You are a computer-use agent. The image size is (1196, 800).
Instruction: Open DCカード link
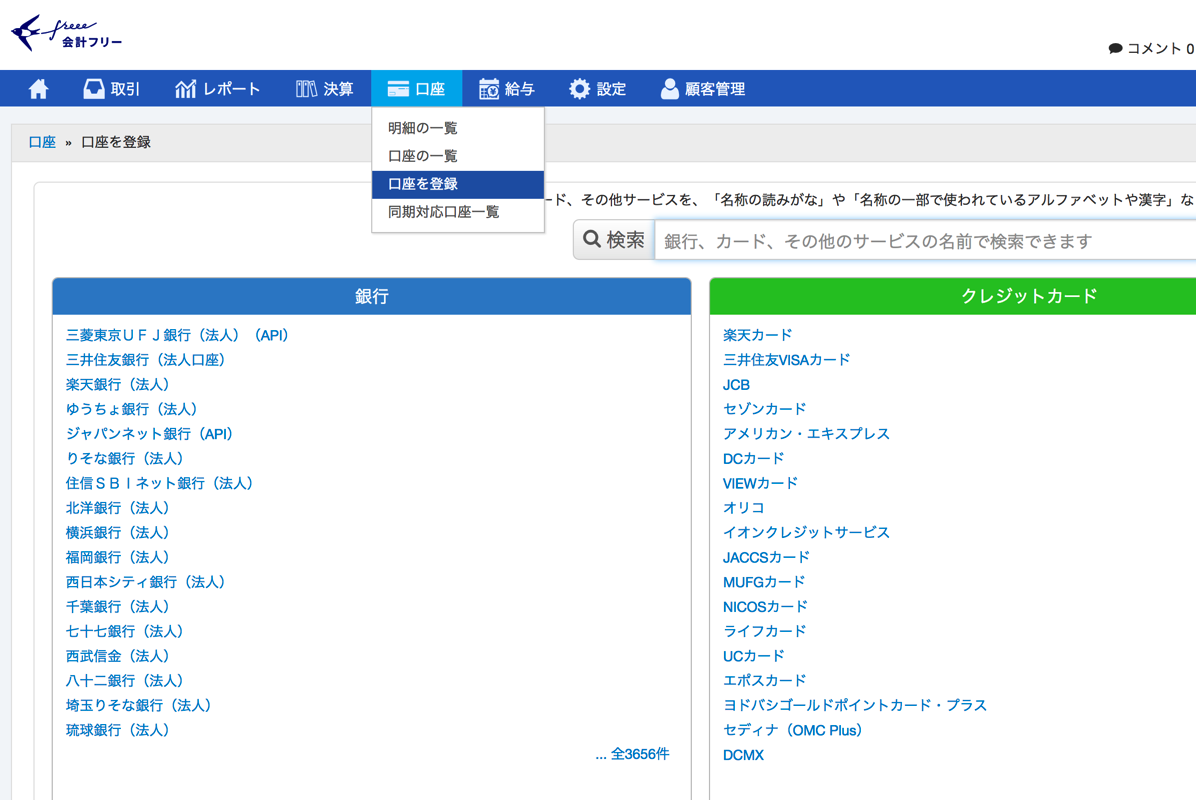(754, 458)
